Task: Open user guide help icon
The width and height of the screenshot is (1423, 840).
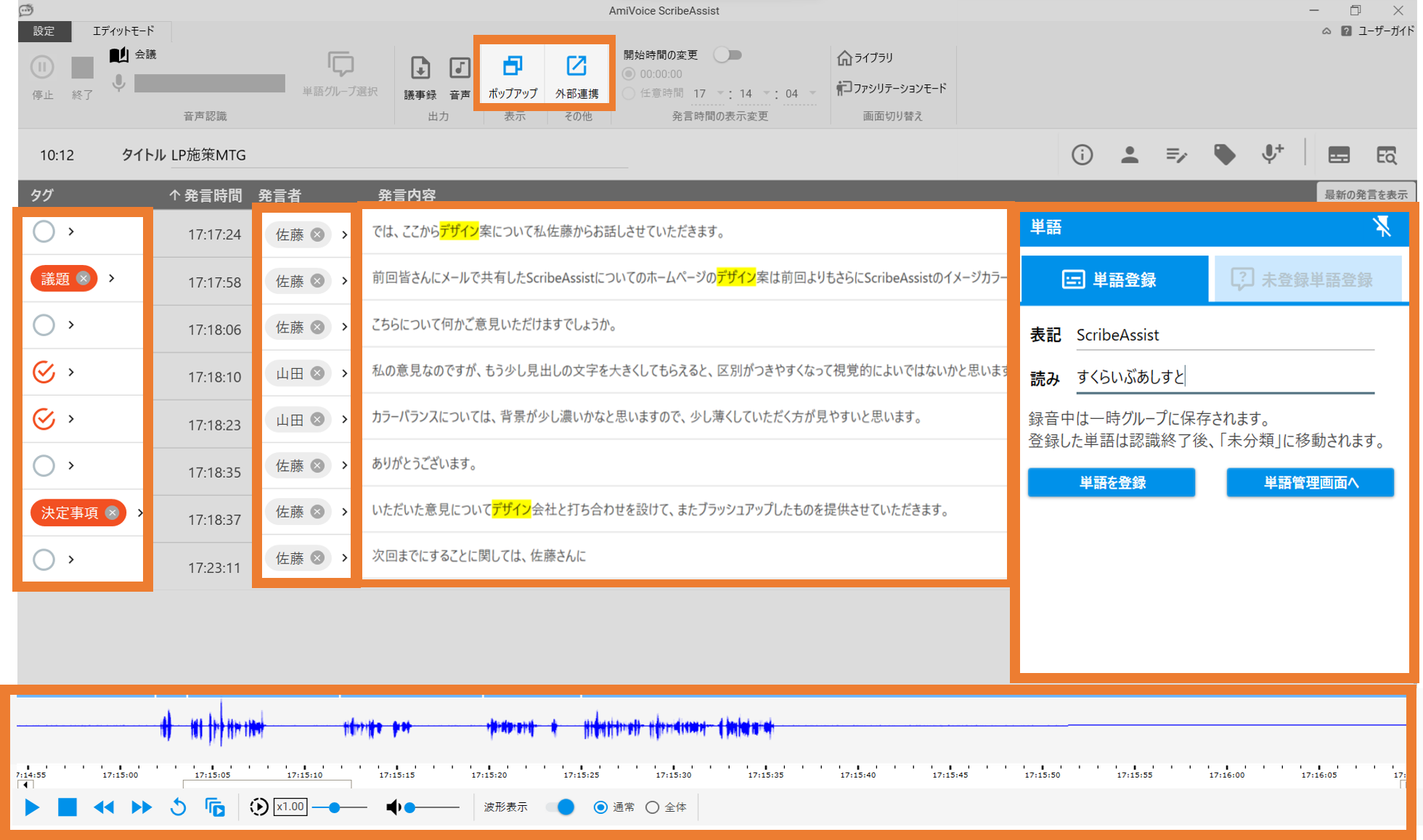Action: coord(1346,31)
